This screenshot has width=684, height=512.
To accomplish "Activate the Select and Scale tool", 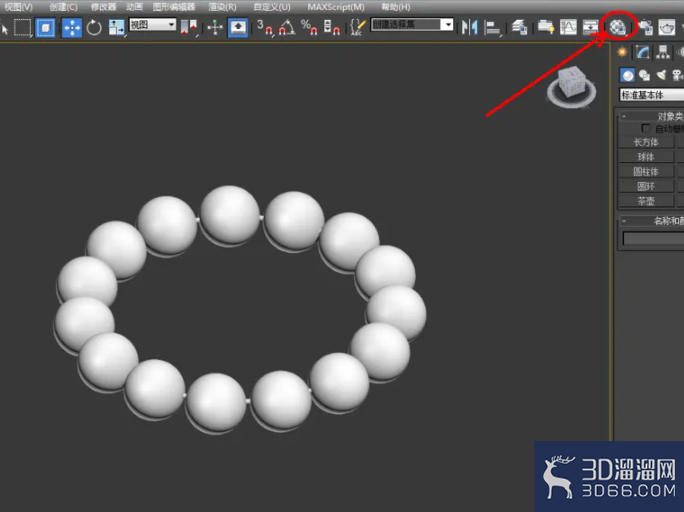I will (x=116, y=28).
